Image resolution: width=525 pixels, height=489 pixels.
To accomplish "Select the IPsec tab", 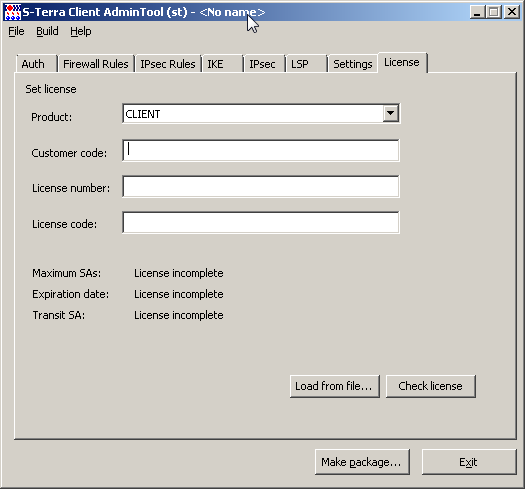I will 264,64.
